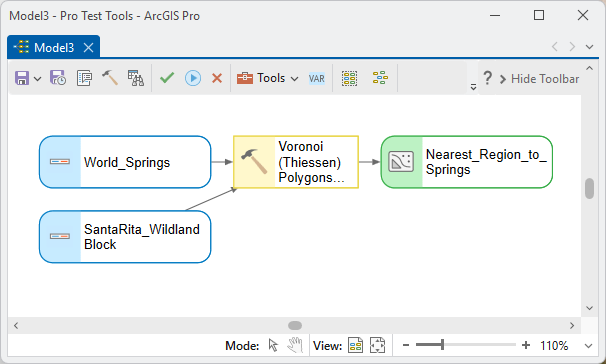Click the scroll down arrow of the vertical scrollbar
Viewport: 606px width, 364px height.
589,308
